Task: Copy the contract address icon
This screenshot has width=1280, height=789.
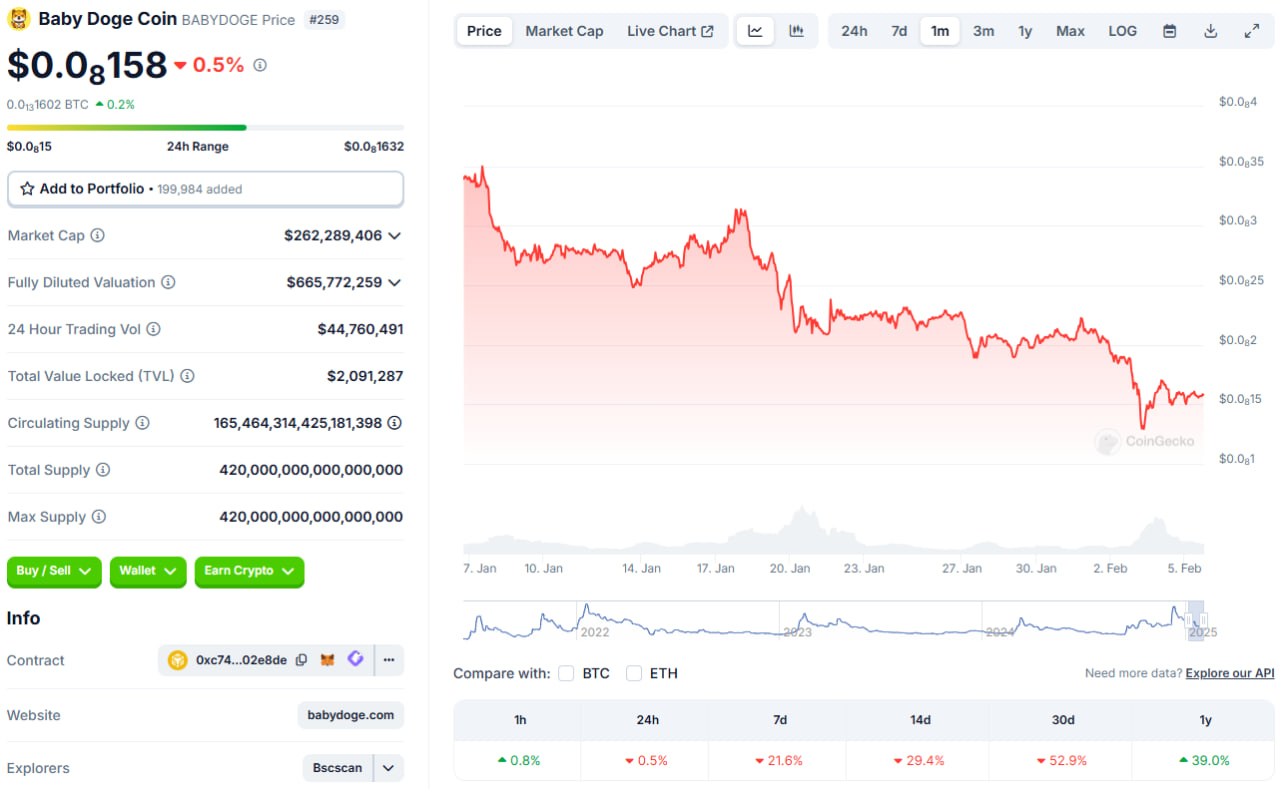Action: (x=301, y=660)
